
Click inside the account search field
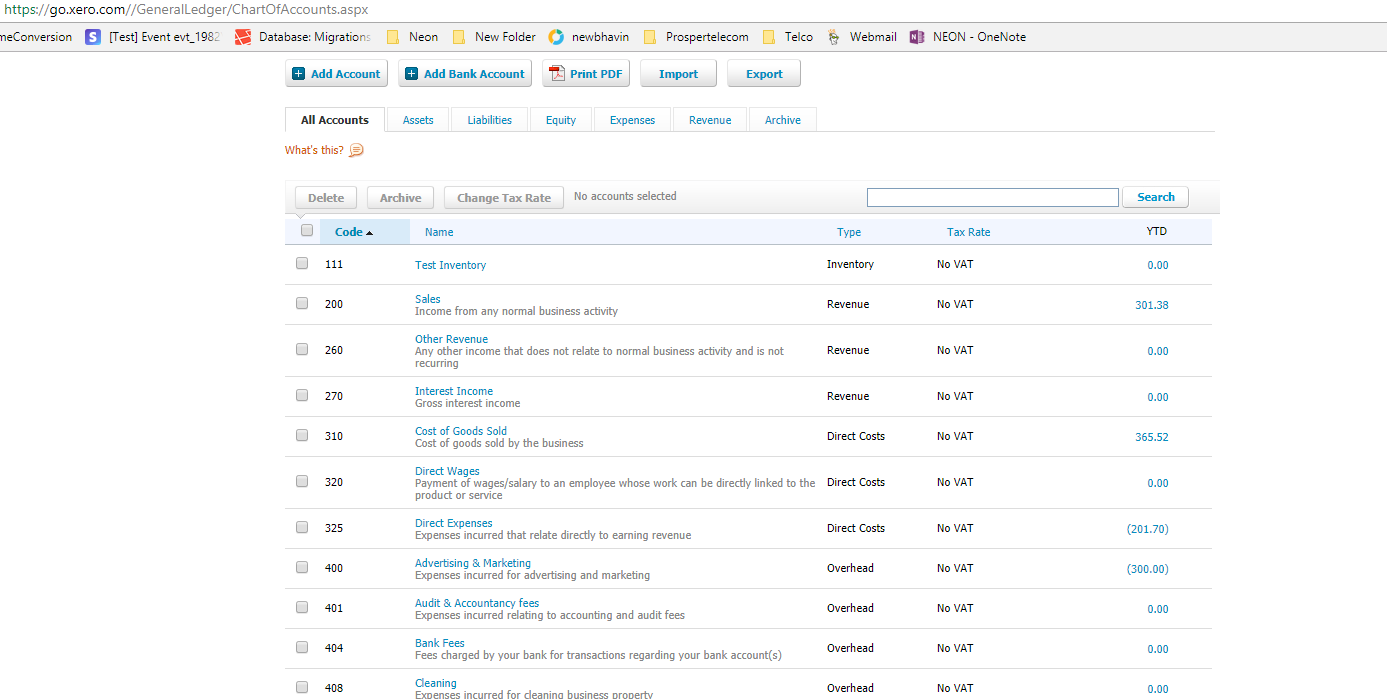(992, 197)
